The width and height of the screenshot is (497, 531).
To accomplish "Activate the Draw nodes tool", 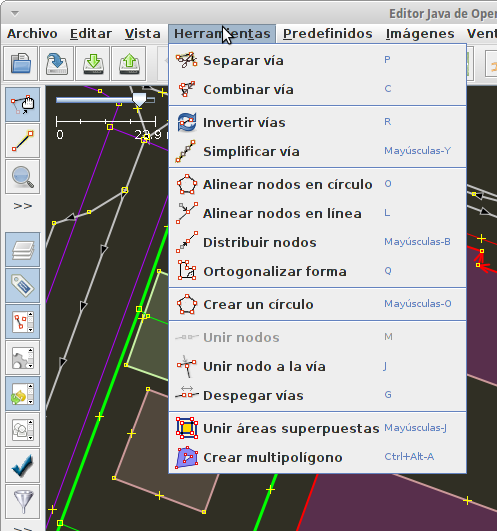I will coord(22,141).
